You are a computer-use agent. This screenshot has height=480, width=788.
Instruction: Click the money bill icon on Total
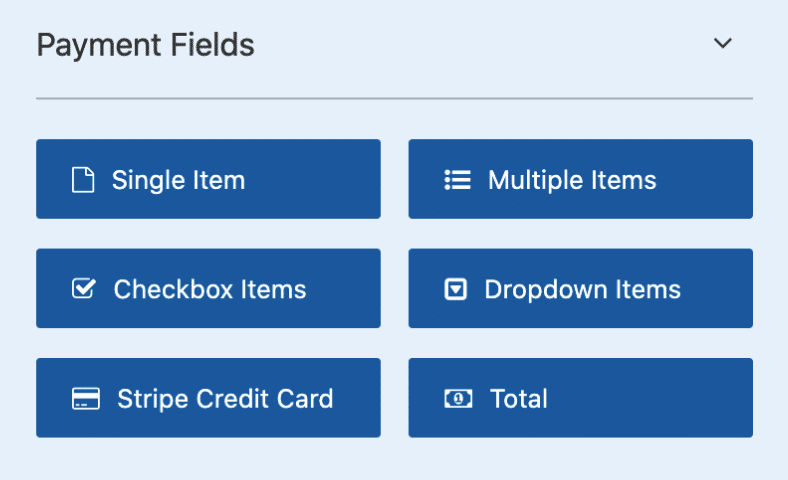click(x=457, y=399)
